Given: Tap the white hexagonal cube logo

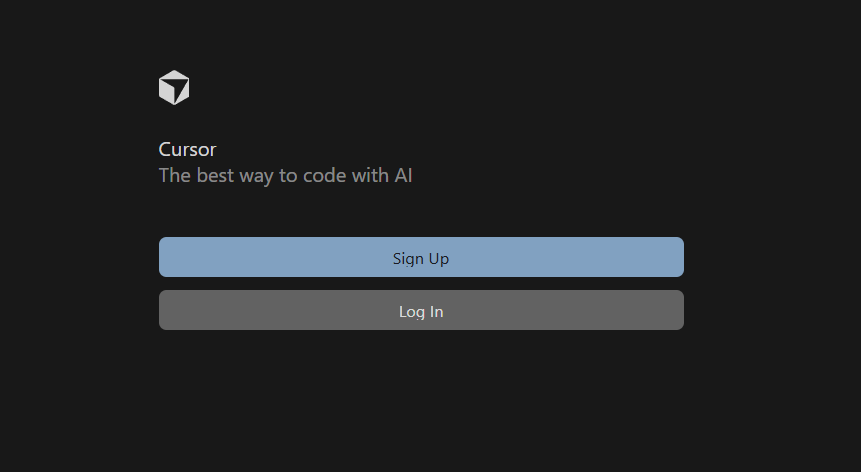Looking at the screenshot, I should click(x=174, y=88).
